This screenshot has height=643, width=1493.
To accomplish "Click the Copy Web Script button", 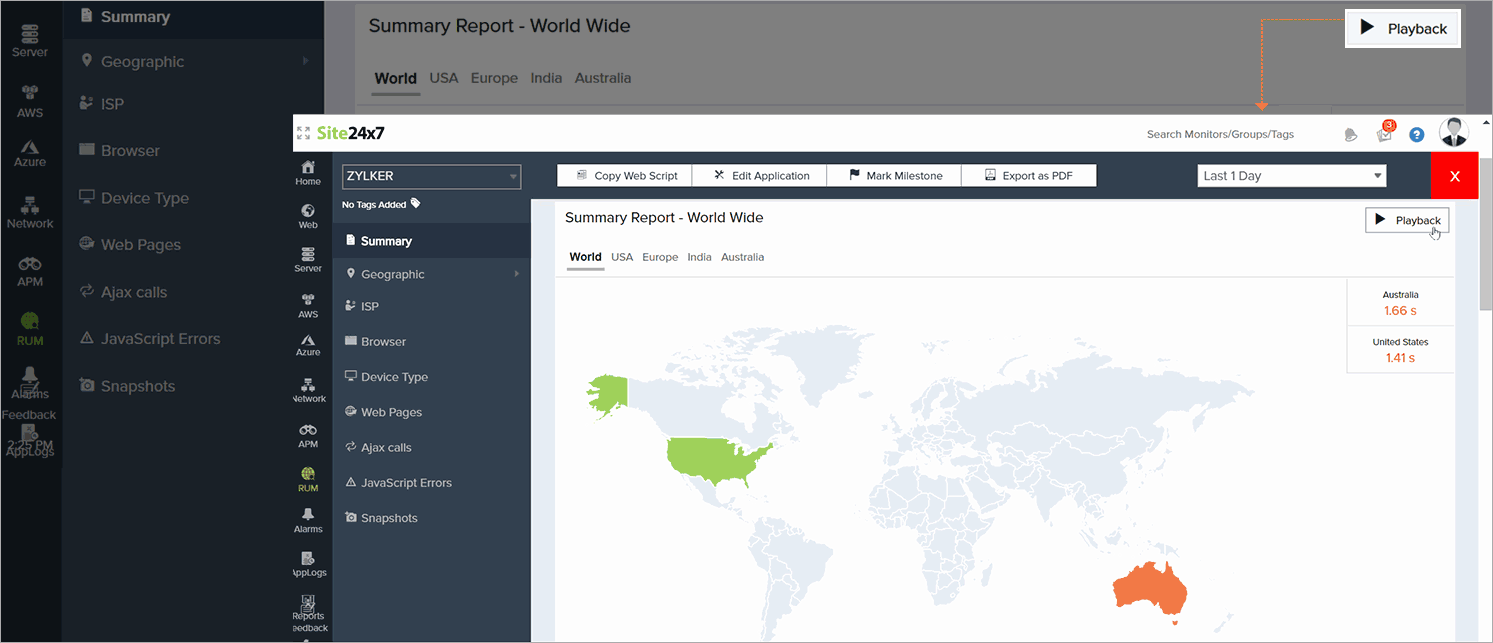I will [x=625, y=176].
